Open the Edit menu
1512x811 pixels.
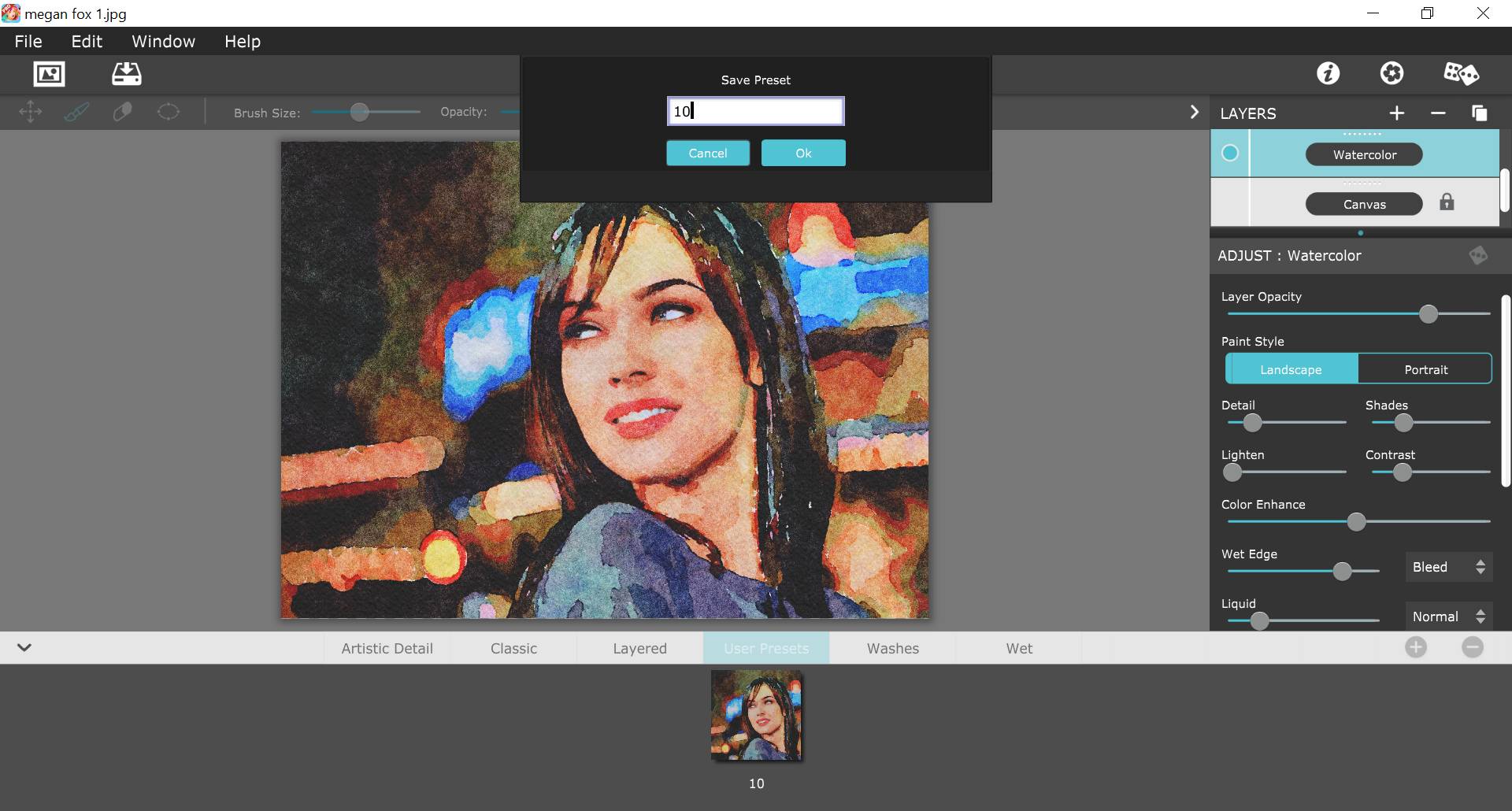(x=87, y=41)
